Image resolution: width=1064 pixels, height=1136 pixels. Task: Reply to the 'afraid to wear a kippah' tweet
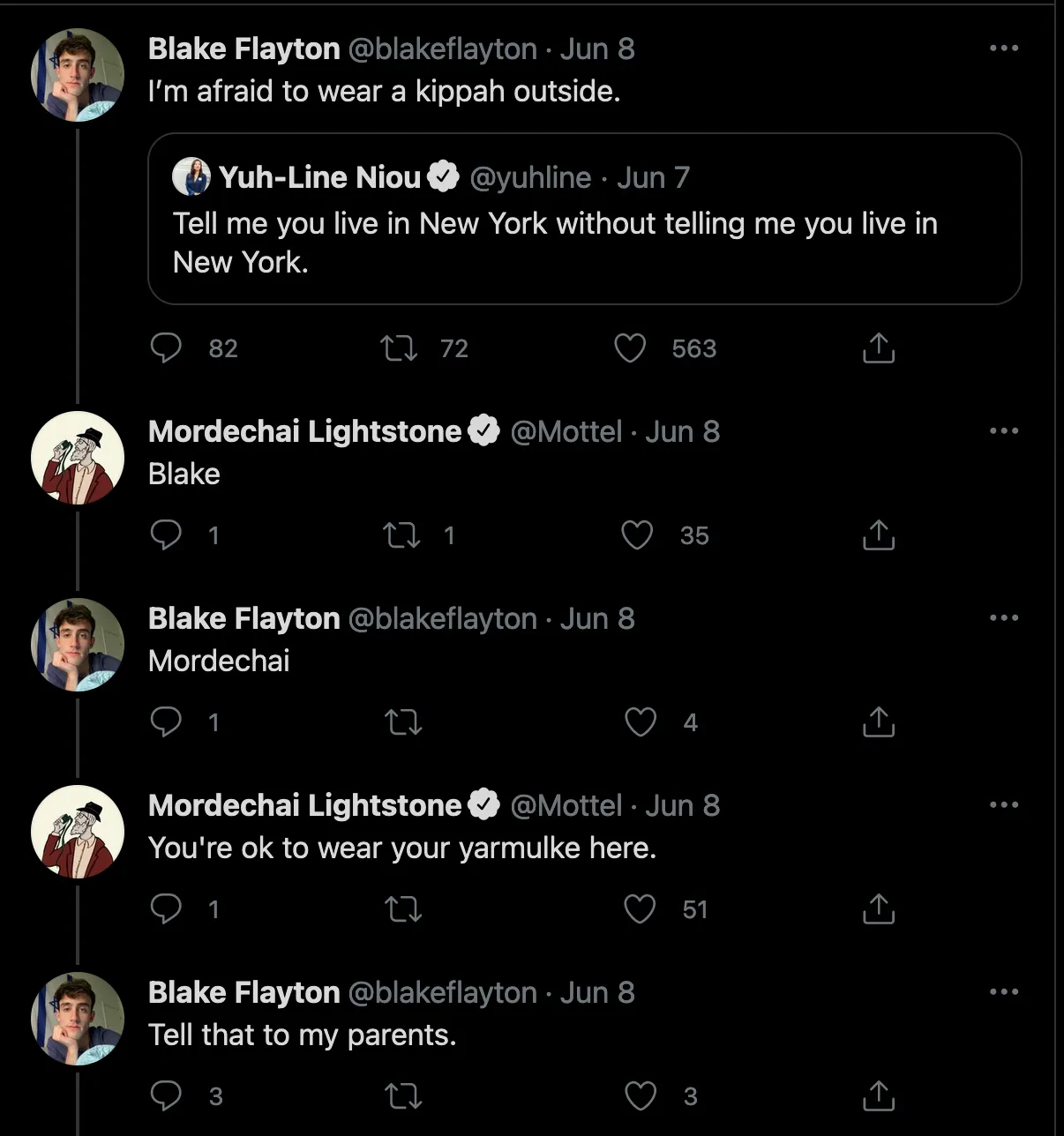coord(166,348)
